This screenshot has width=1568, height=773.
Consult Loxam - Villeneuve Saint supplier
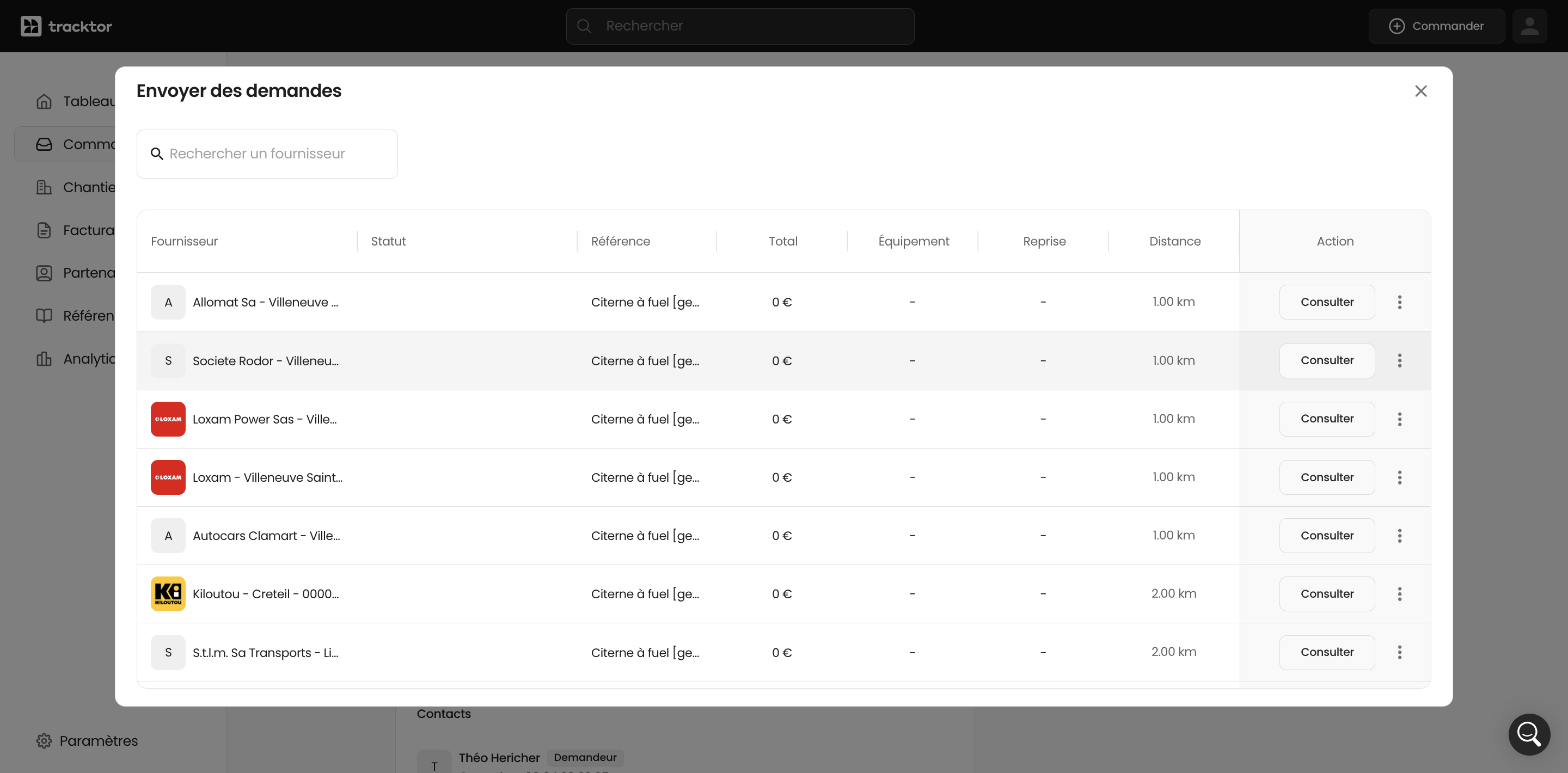1327,477
